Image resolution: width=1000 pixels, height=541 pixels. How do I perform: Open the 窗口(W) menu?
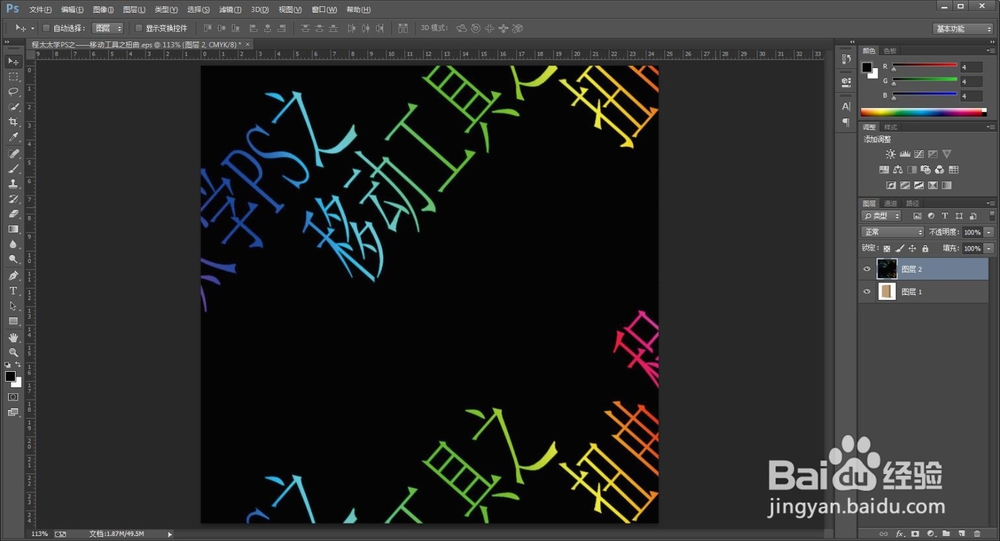(324, 10)
